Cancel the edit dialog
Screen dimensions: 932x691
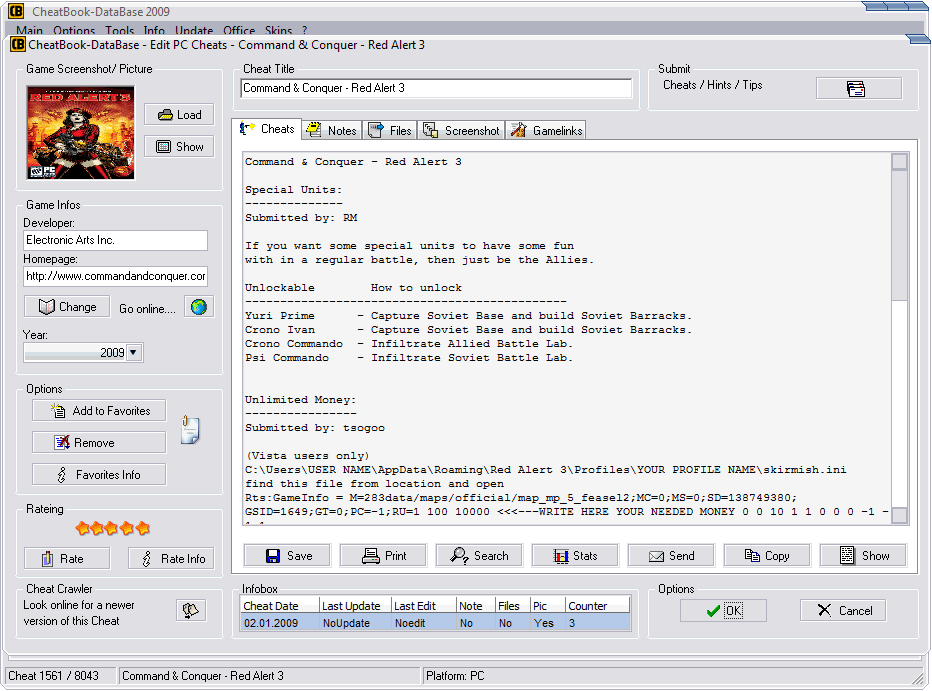843,610
